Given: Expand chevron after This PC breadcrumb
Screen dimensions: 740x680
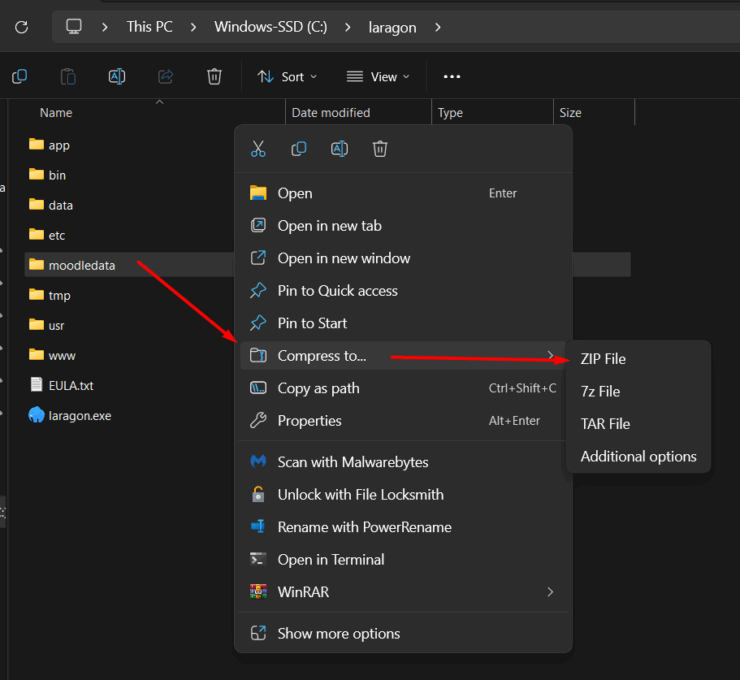Looking at the screenshot, I should pos(193,27).
